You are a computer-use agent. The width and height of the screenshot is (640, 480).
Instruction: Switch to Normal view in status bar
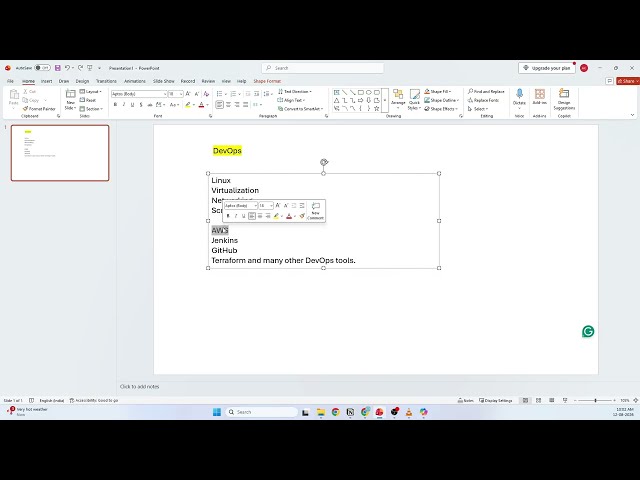click(x=525, y=400)
